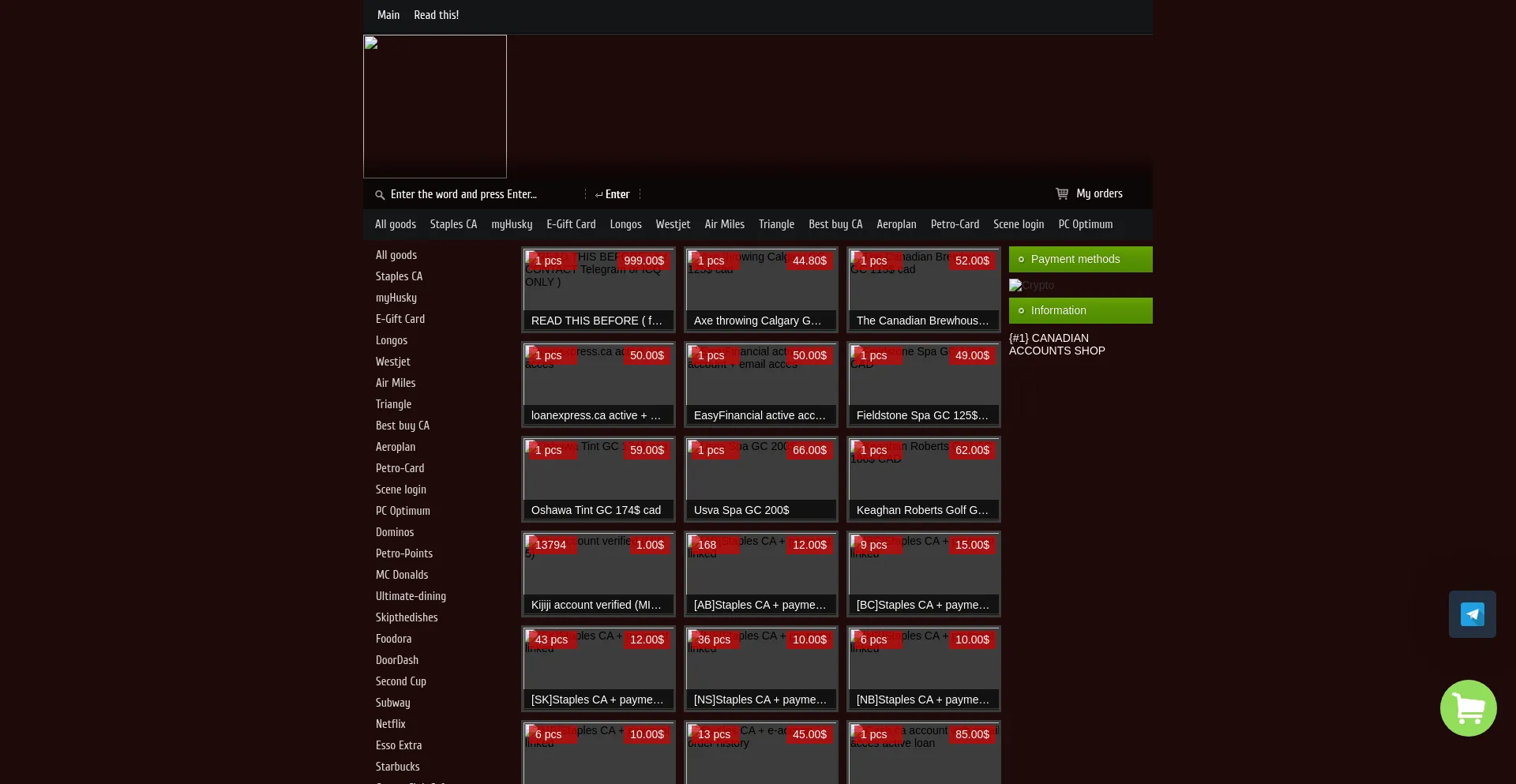The image size is (1516, 784).
Task: Click the Information green header
Action: pyautogui.click(x=1080, y=310)
